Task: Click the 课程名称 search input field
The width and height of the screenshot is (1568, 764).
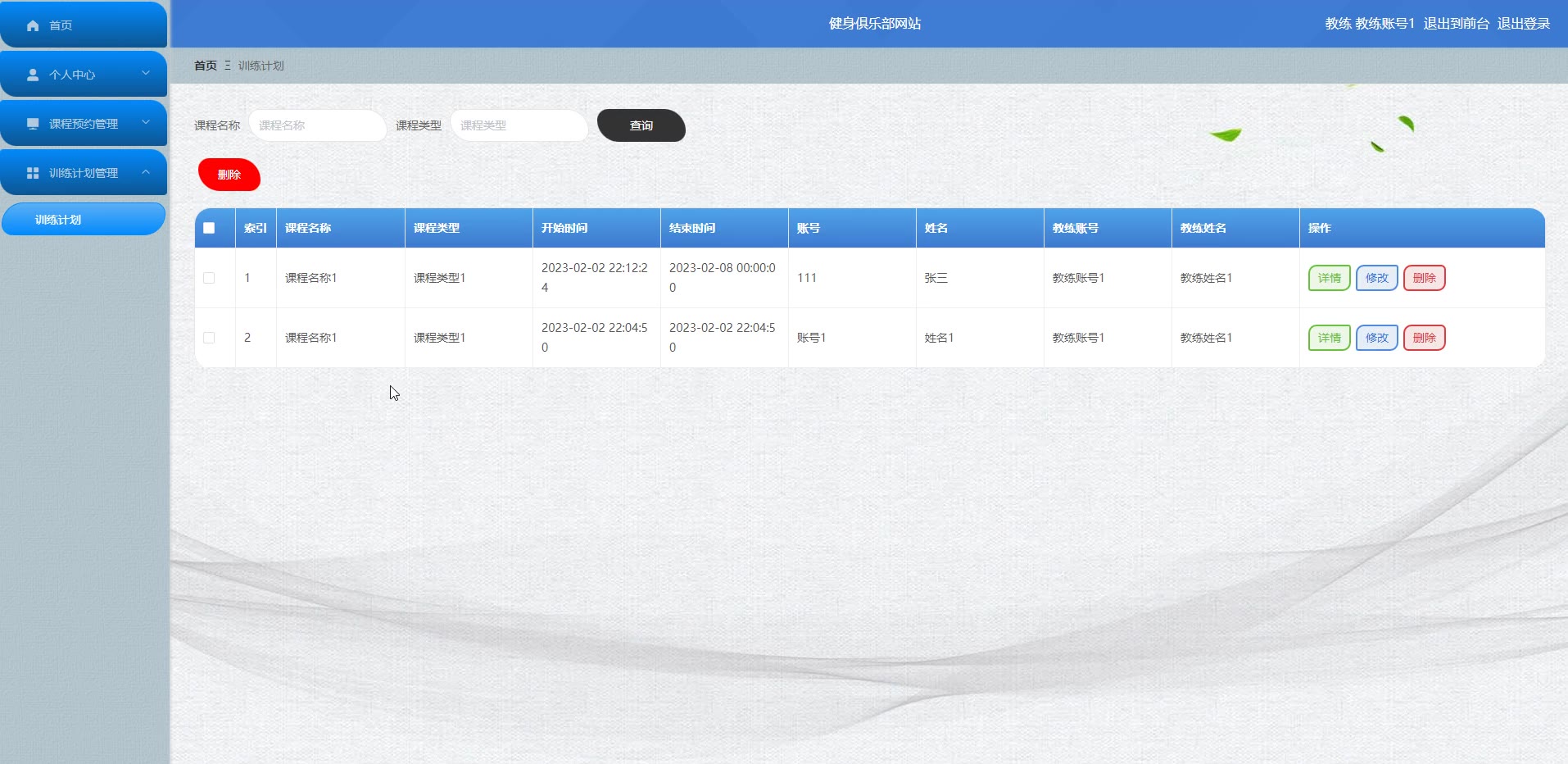Action: coord(317,125)
